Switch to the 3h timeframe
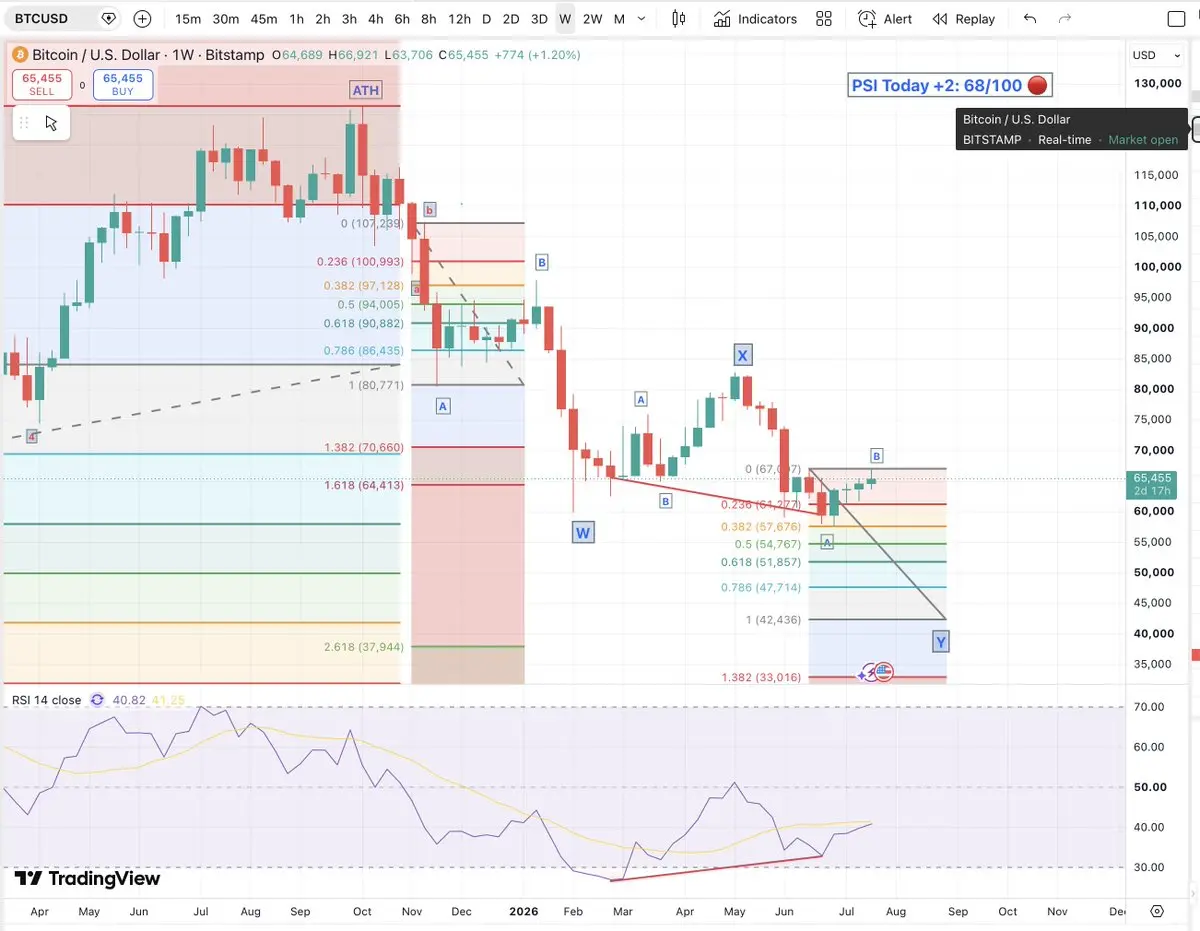 349,19
